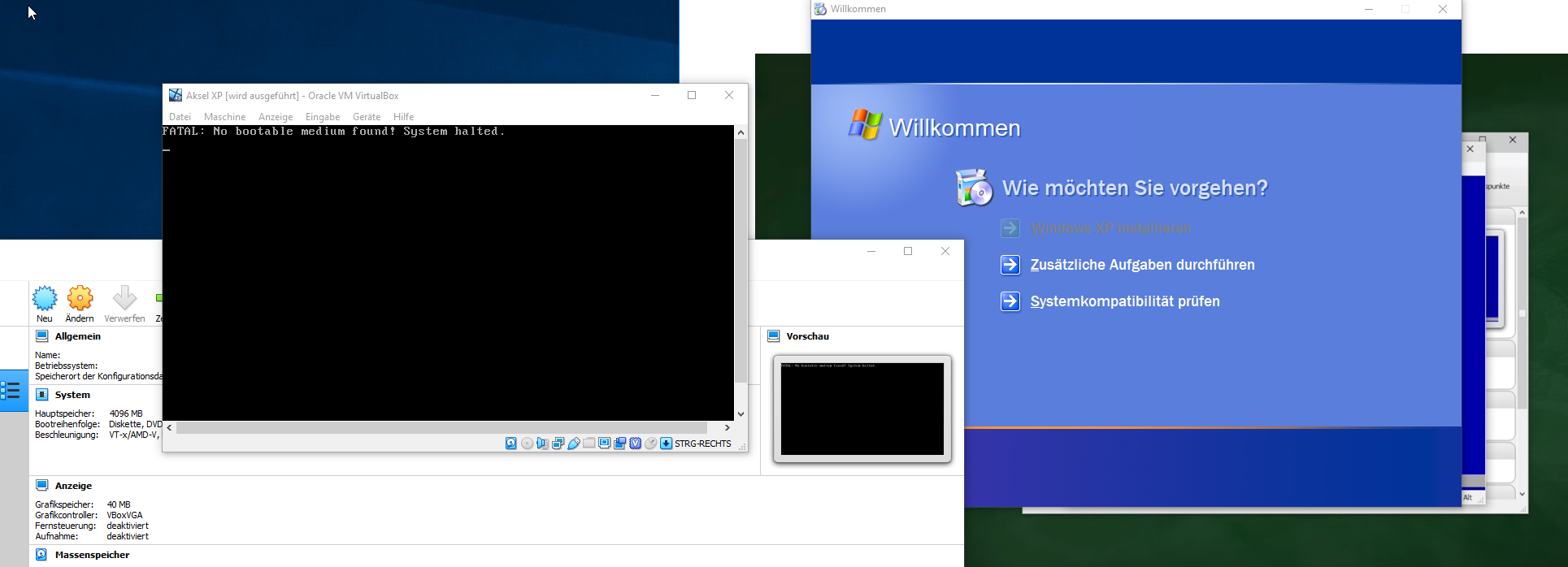This screenshot has height=567, width=1568.
Task: Click the Grafikcontroller VBoxVGA value
Action: tap(124, 515)
